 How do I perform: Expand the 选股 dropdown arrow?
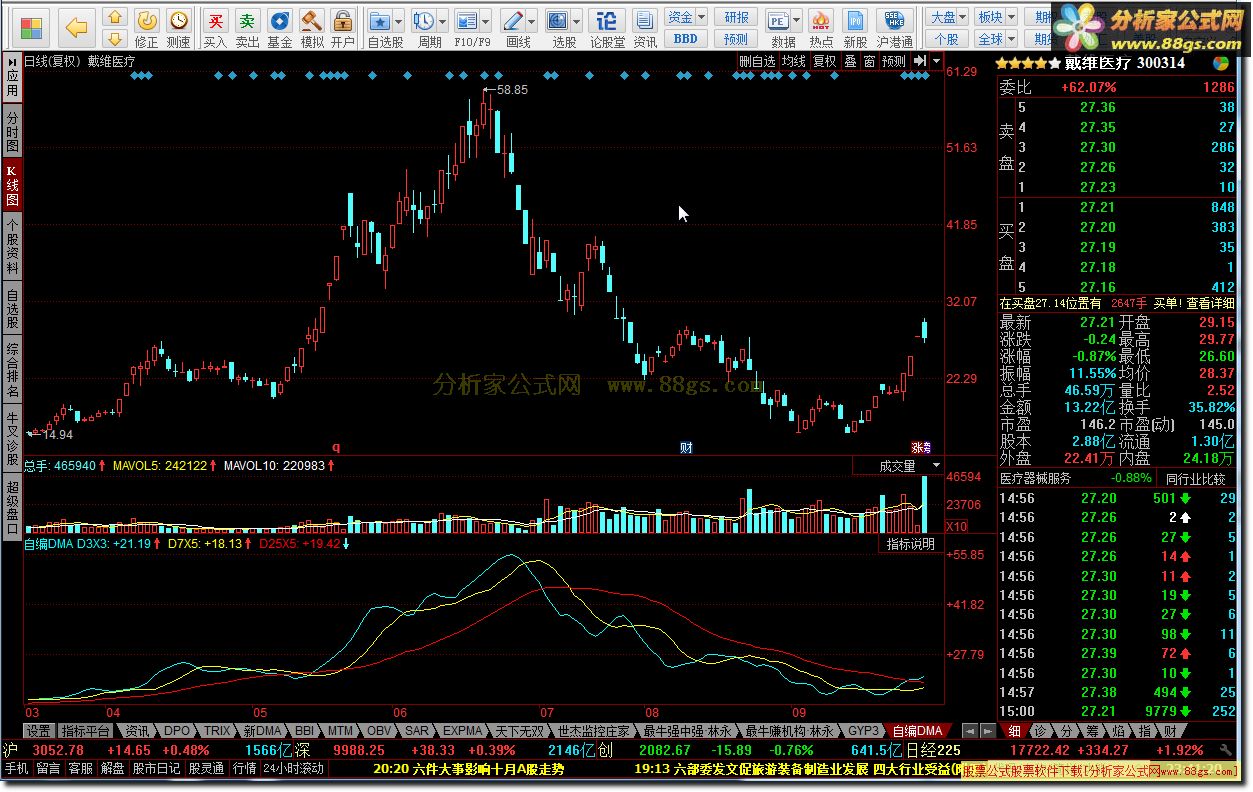click(578, 20)
